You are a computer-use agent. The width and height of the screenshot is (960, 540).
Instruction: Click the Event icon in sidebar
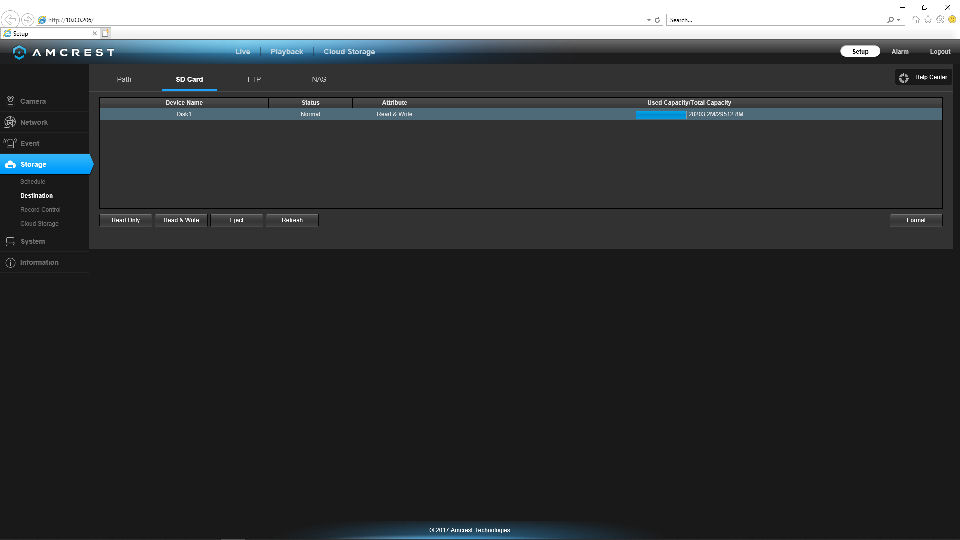tap(10, 143)
